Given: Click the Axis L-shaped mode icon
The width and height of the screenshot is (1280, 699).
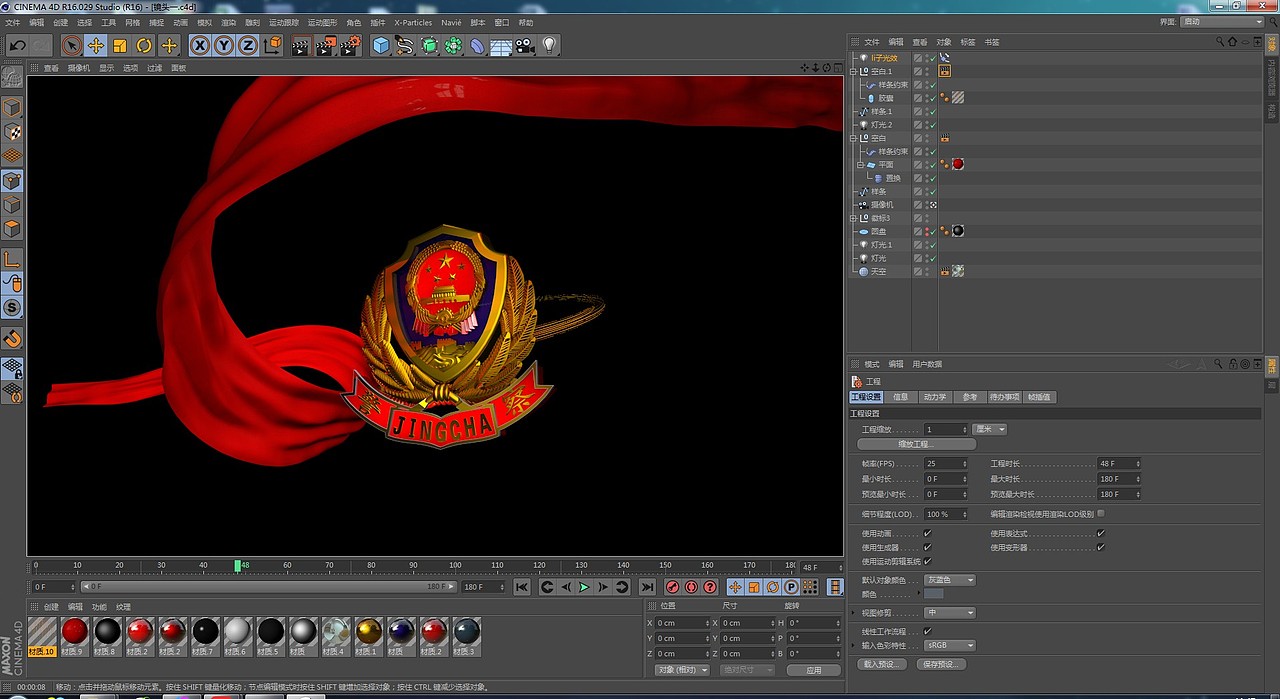Looking at the screenshot, I should coord(12,259).
